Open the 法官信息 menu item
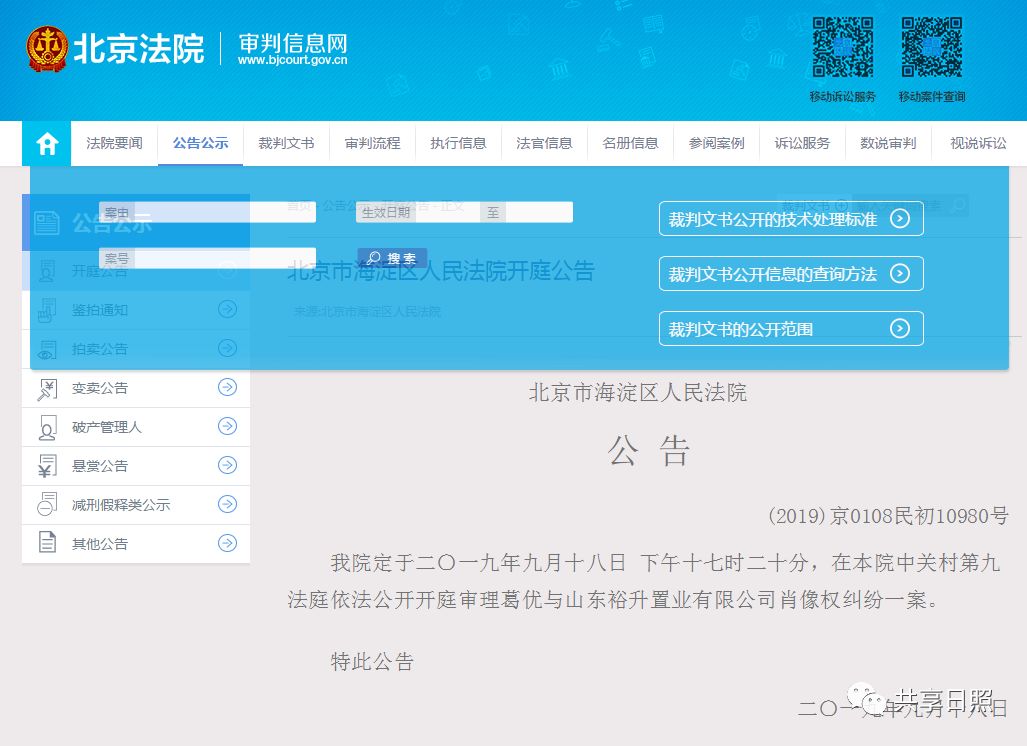 coord(544,143)
